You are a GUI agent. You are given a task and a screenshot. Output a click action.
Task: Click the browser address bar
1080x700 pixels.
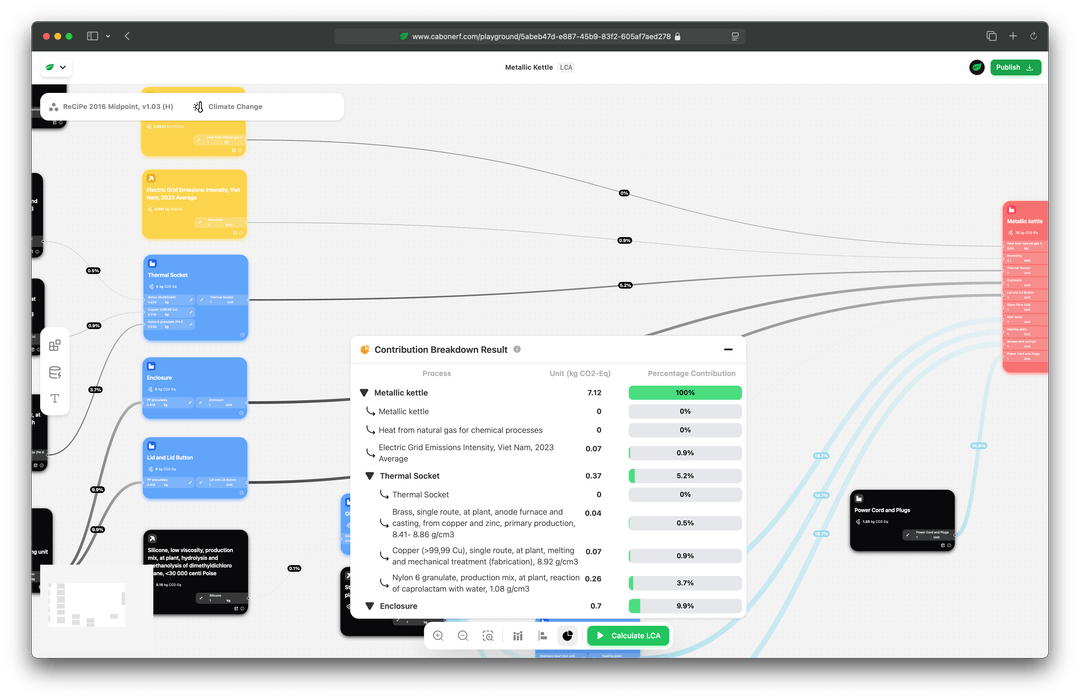[x=539, y=36]
